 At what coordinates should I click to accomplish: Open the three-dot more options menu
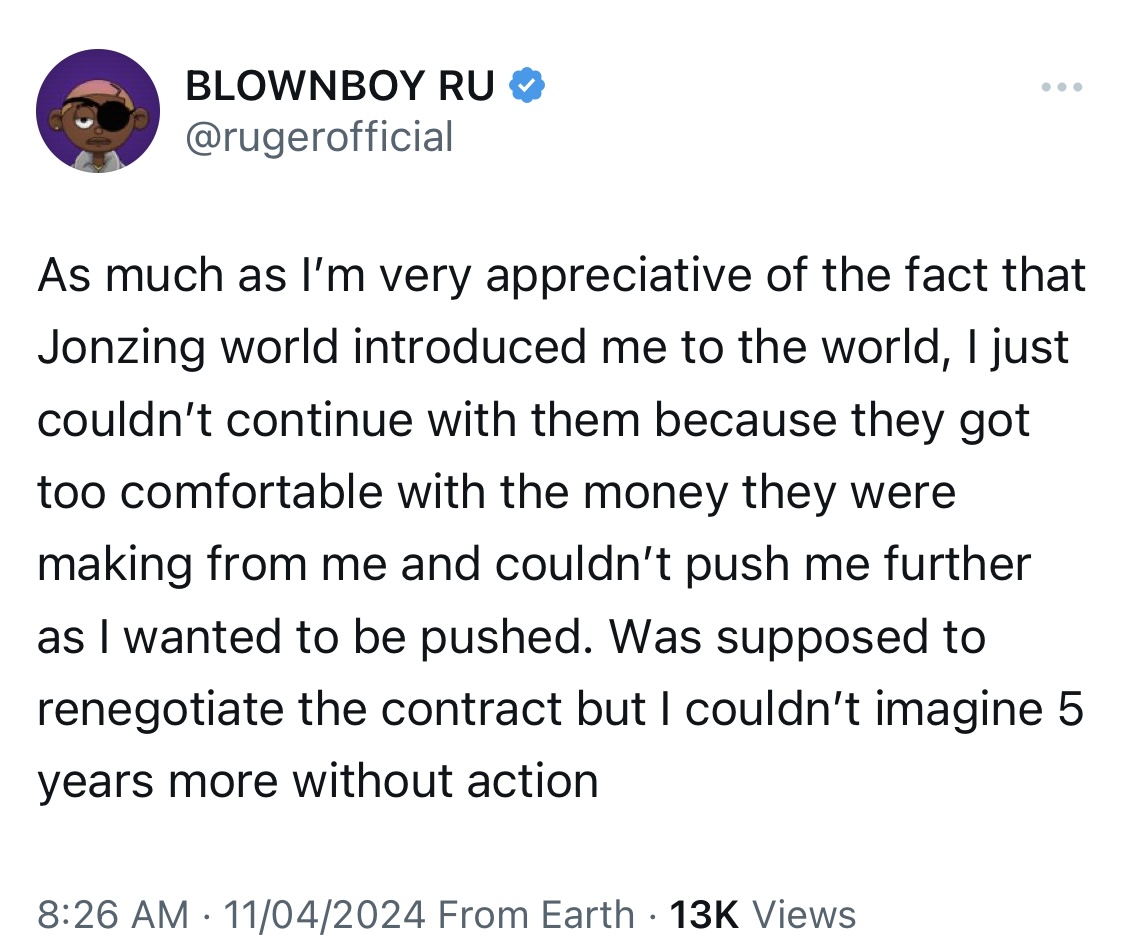[1062, 88]
